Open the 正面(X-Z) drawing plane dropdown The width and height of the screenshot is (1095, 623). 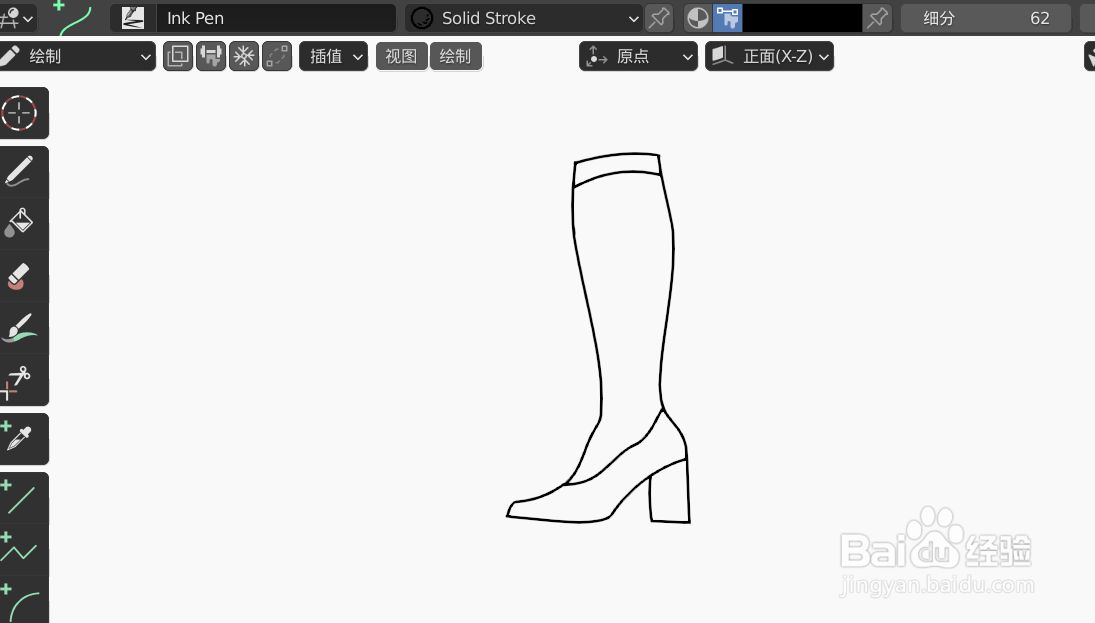770,57
